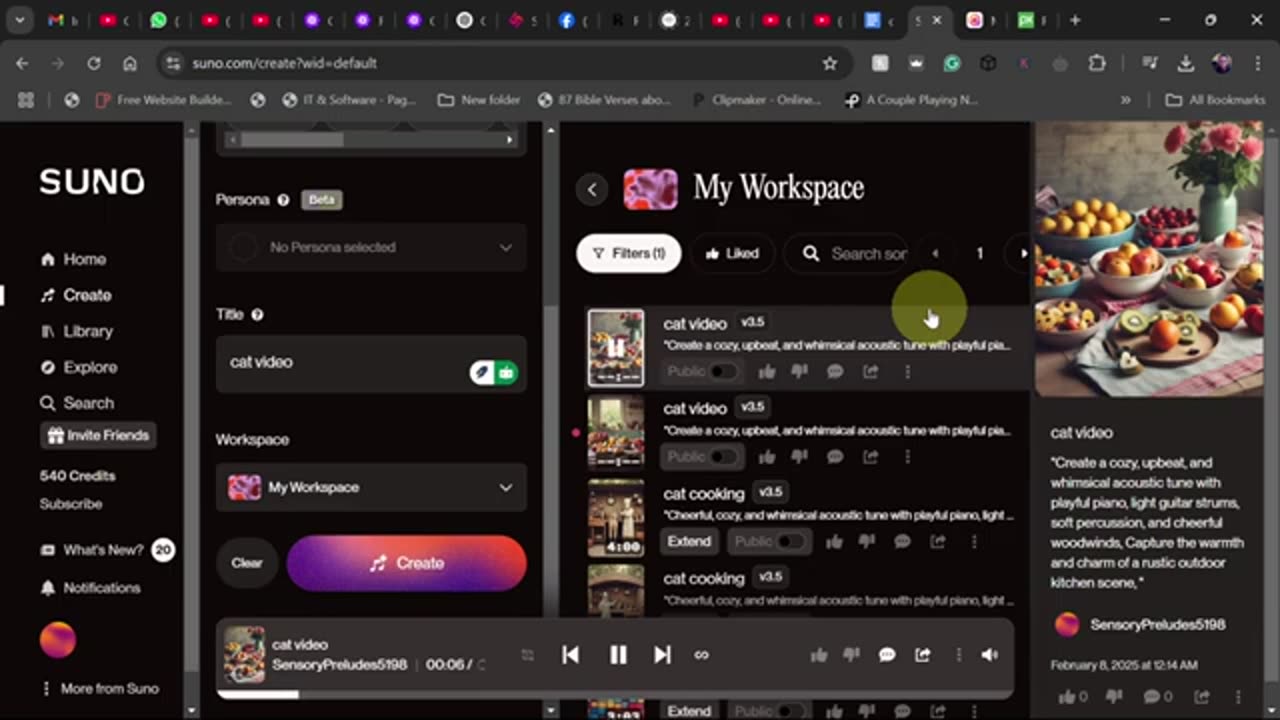The image size is (1280, 720).
Task: Pause the first cat video thumbnail
Action: [616, 348]
